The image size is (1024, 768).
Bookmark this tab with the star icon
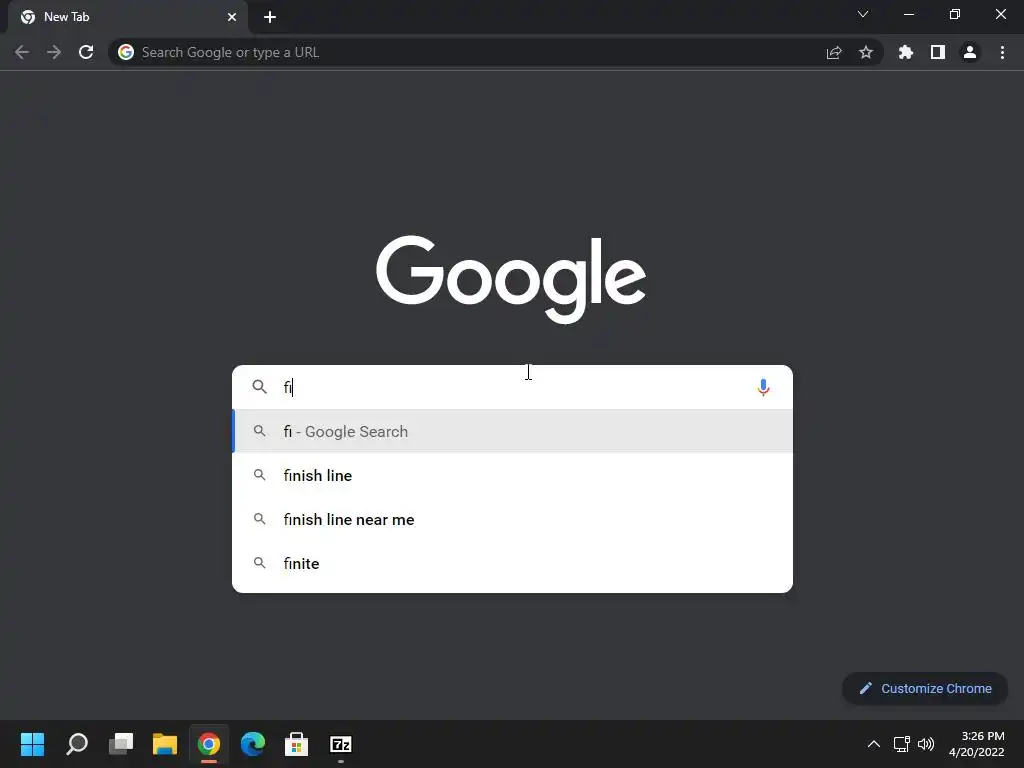tap(866, 52)
